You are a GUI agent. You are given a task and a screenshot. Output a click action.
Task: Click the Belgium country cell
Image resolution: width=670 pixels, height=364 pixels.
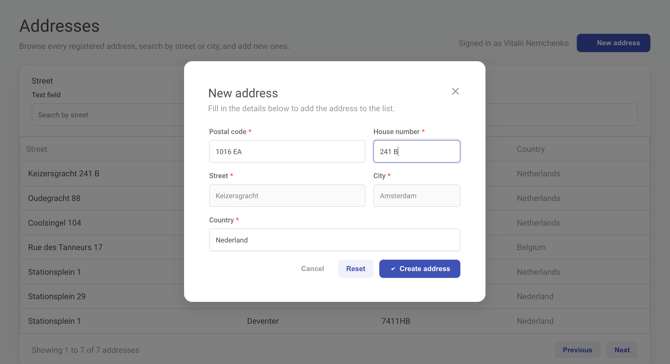pos(531,247)
